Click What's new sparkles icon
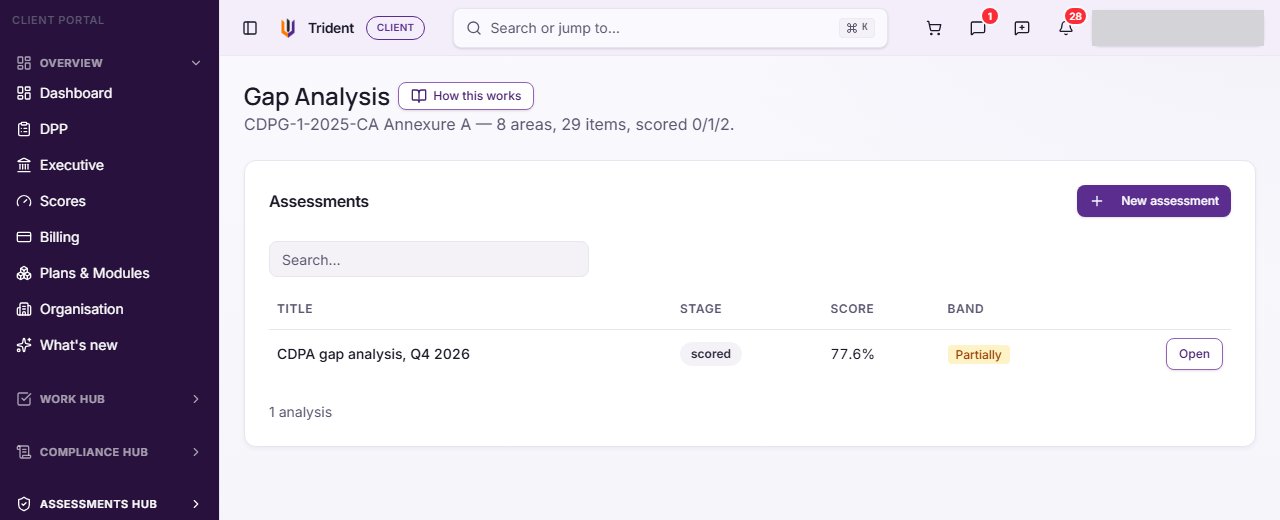Image resolution: width=1280 pixels, height=520 pixels. click(24, 345)
